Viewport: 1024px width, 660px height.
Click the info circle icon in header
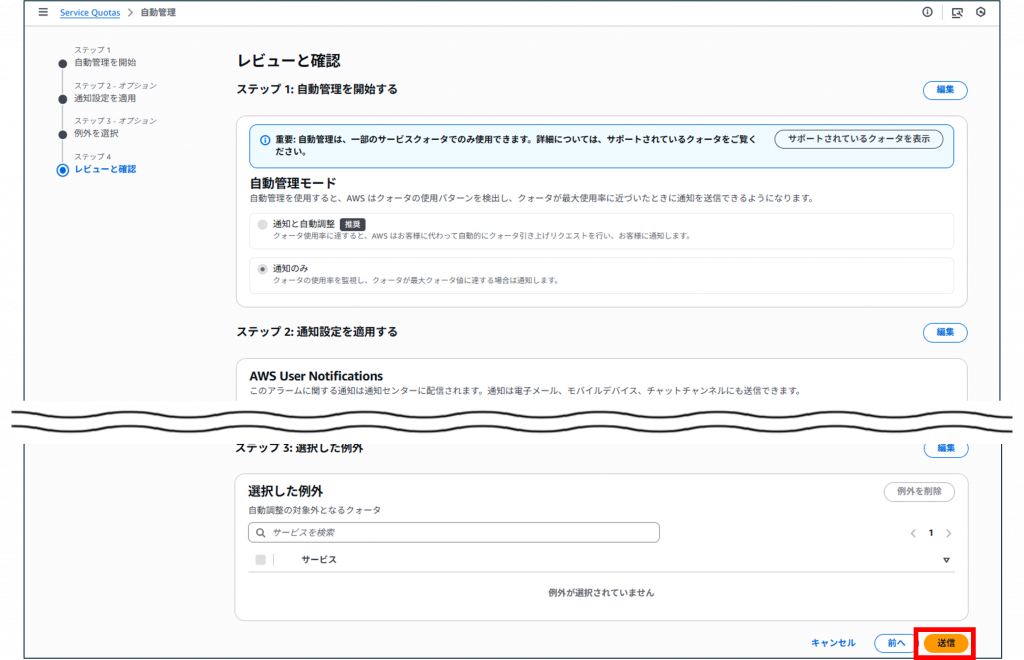[x=927, y=12]
